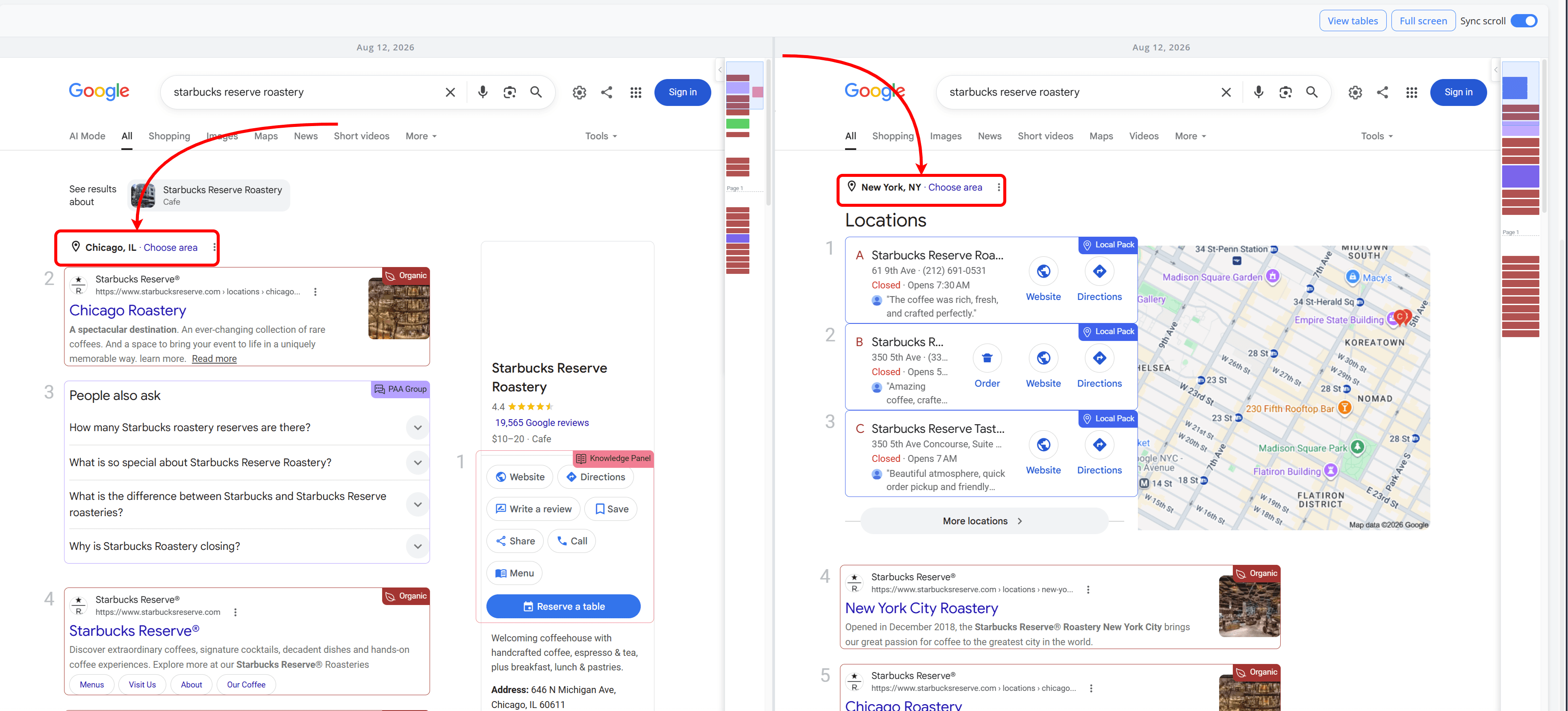Click the New York map thumbnail

point(1283,388)
